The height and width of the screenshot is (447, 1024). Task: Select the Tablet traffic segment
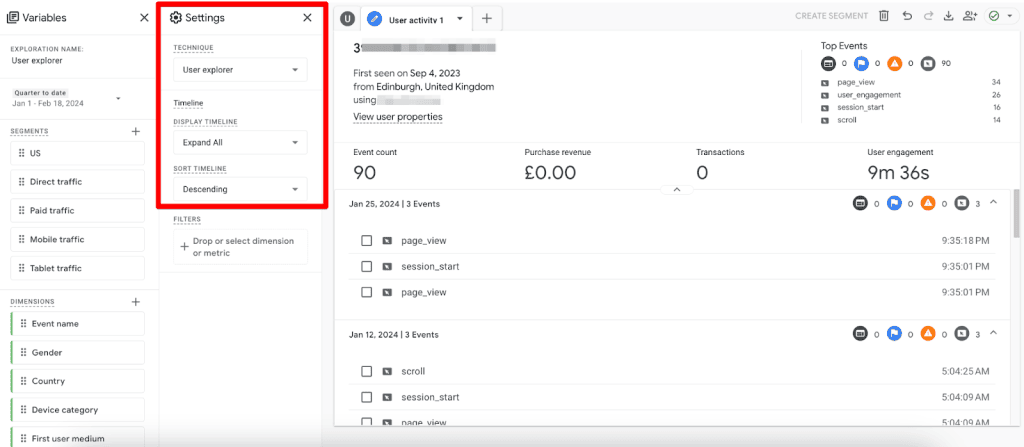pyautogui.click(x=78, y=268)
